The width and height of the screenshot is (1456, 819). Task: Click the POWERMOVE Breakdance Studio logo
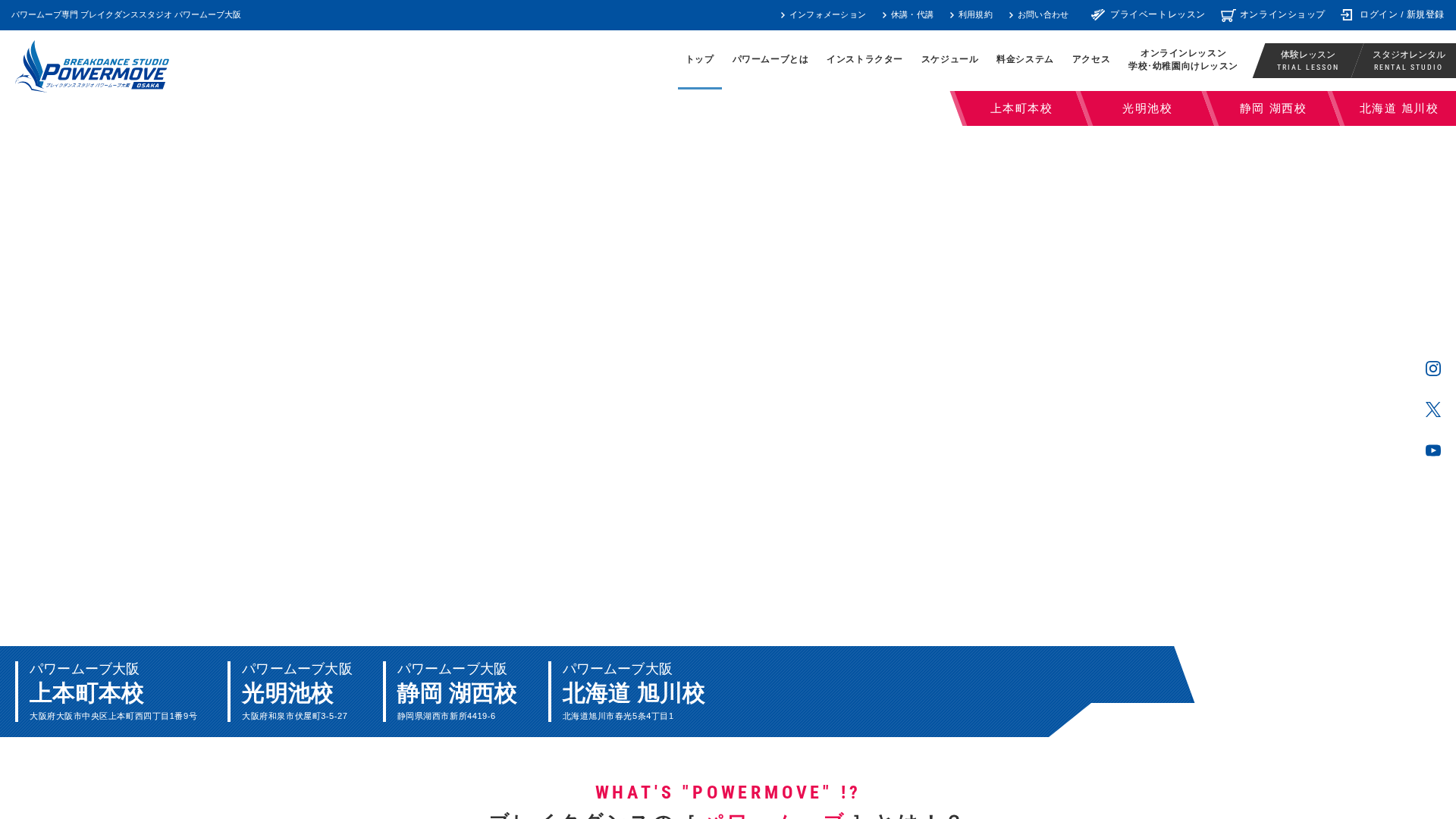pos(92,66)
